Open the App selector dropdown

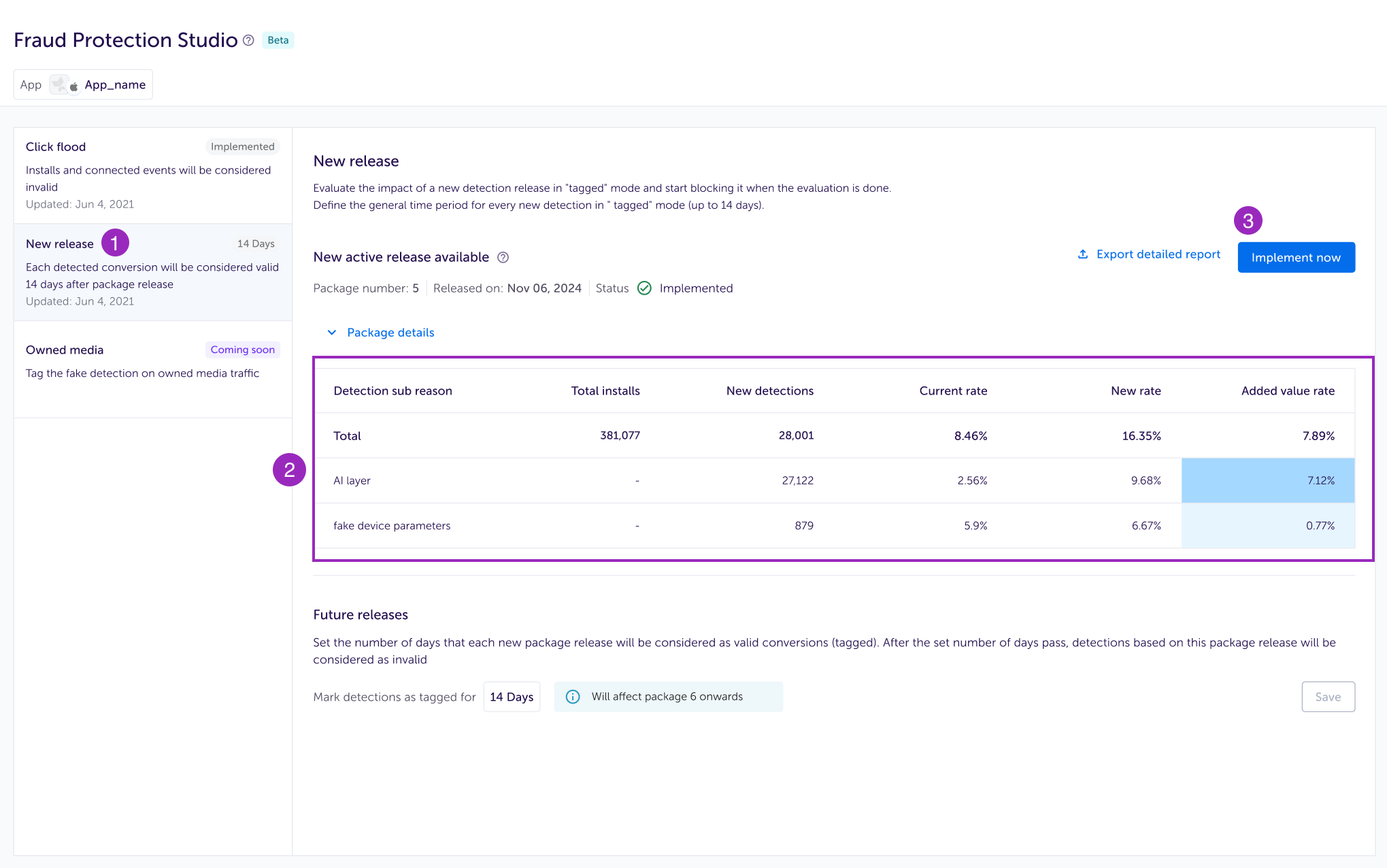tap(83, 85)
